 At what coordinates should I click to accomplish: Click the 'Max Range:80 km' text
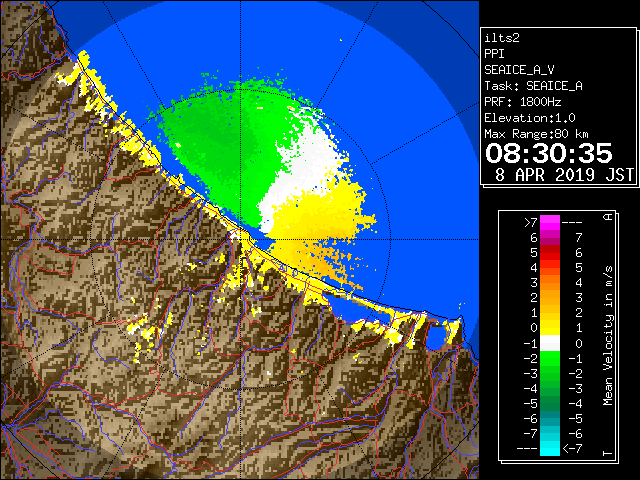coord(536,134)
